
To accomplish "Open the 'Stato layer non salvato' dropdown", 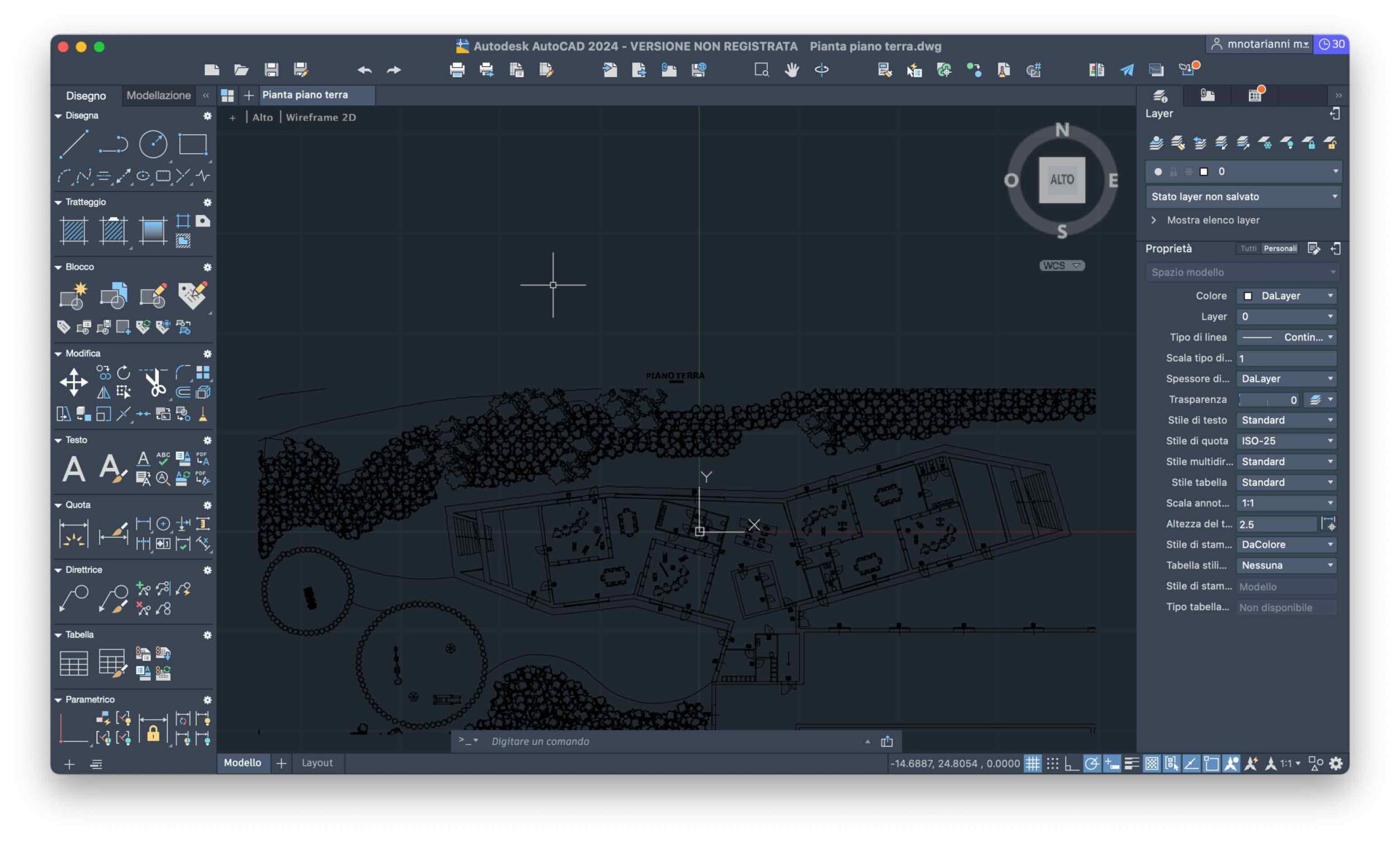I will [1242, 197].
